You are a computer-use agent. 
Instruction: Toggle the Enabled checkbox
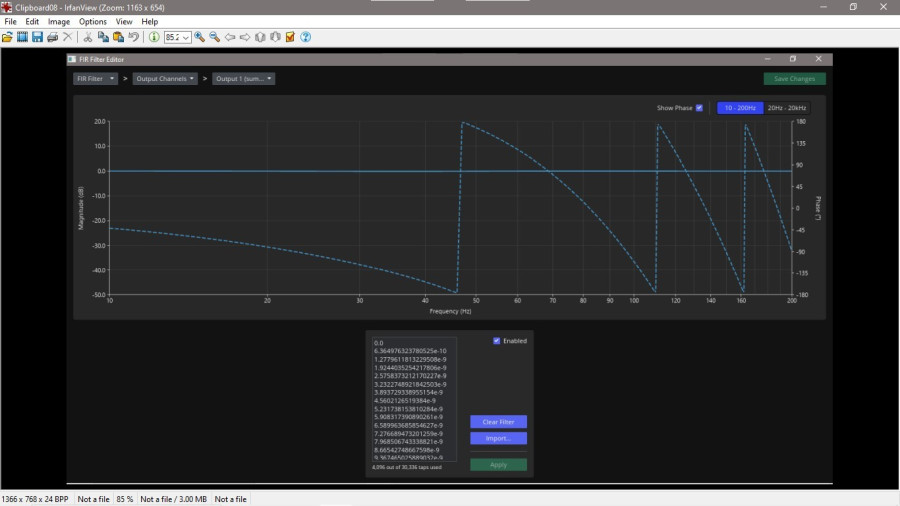click(x=496, y=341)
